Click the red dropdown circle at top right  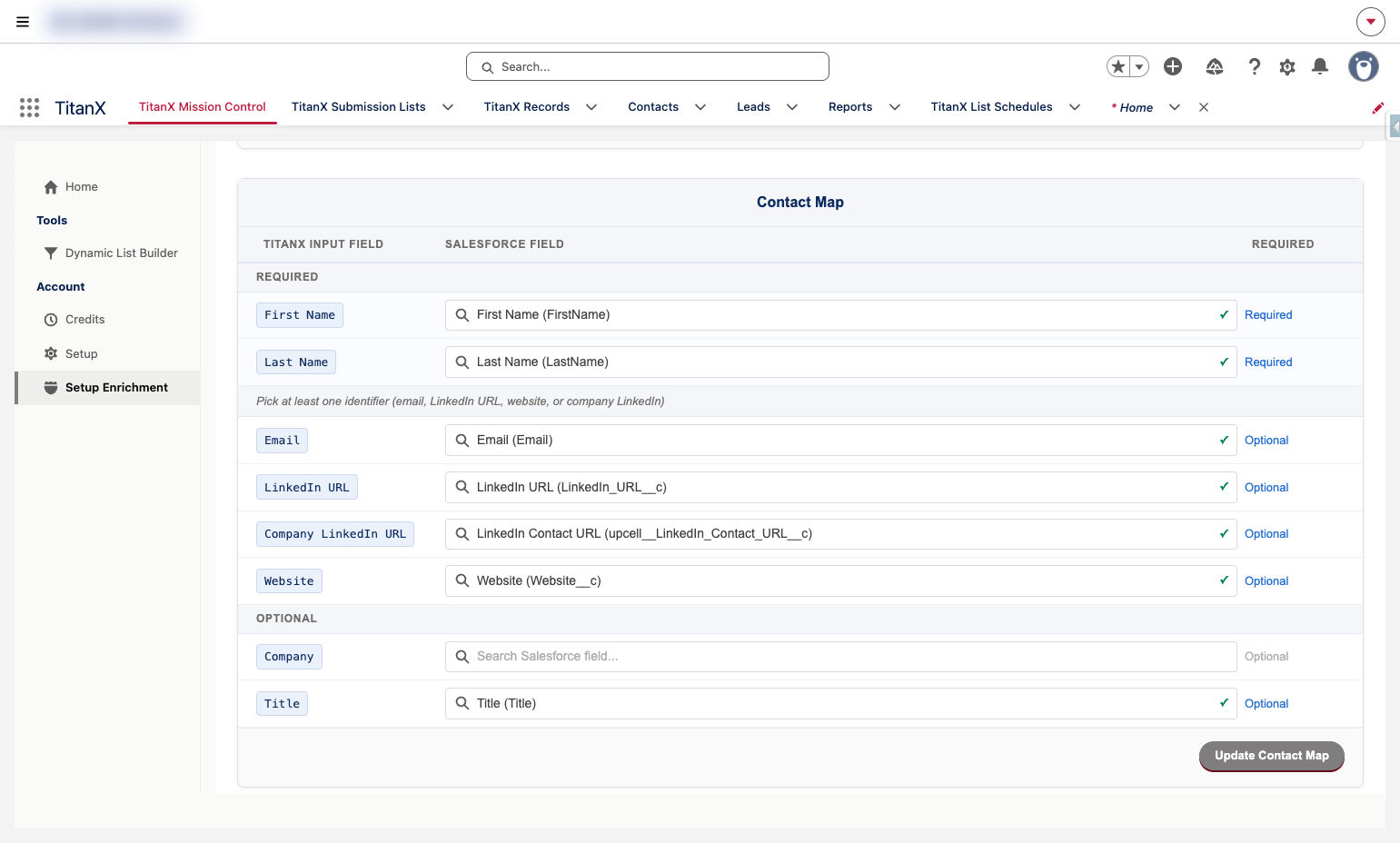1371,22
